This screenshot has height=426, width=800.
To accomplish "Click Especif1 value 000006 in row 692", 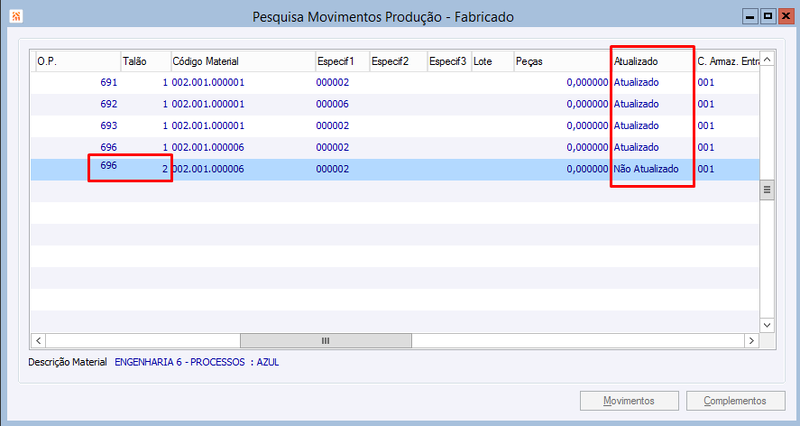I will click(333, 104).
